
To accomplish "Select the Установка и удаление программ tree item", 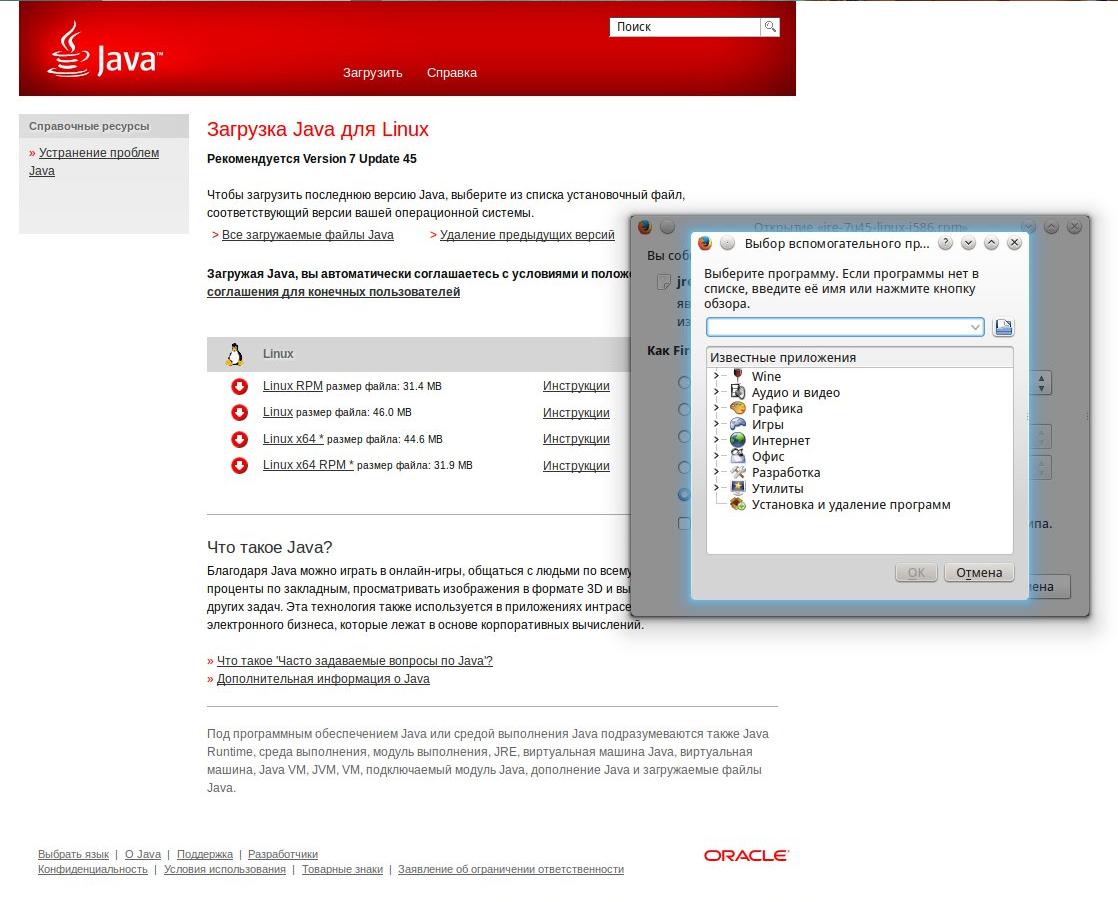I will click(851, 504).
